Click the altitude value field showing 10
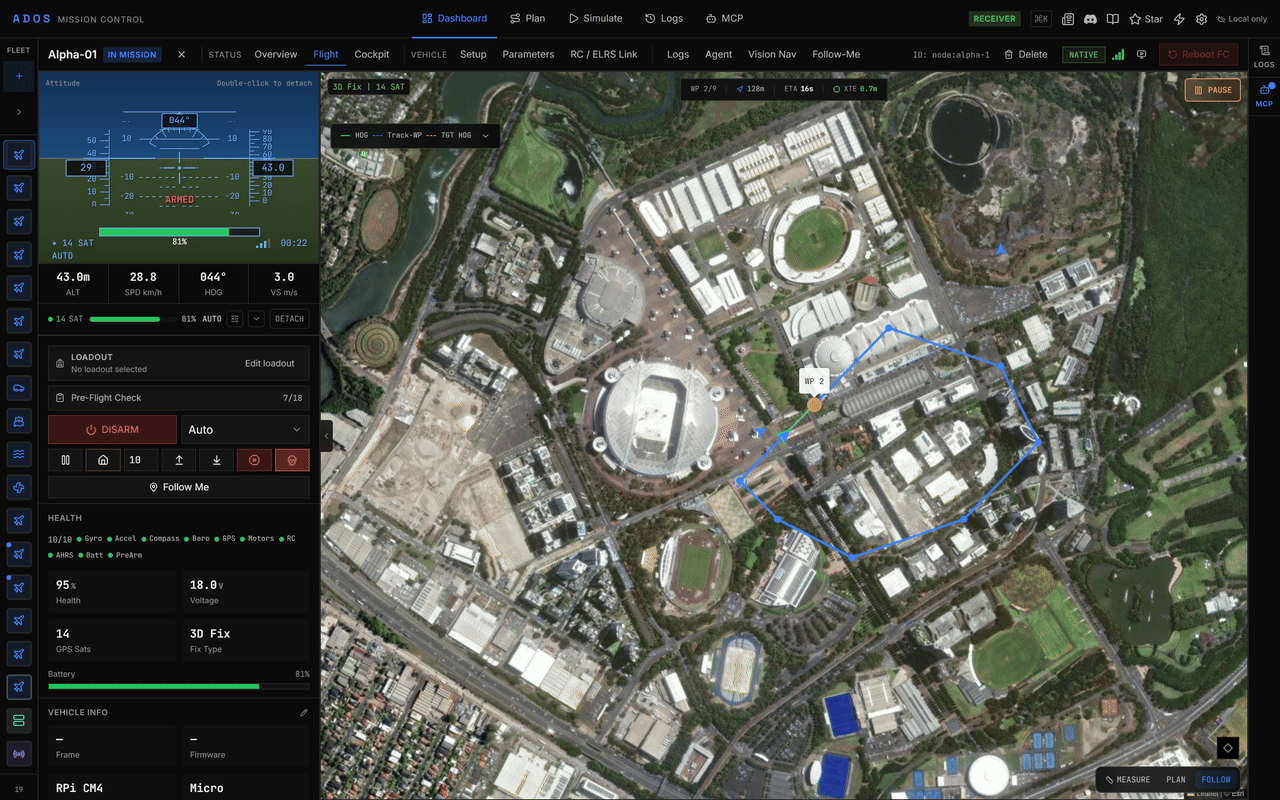1280x800 pixels. tap(141, 460)
